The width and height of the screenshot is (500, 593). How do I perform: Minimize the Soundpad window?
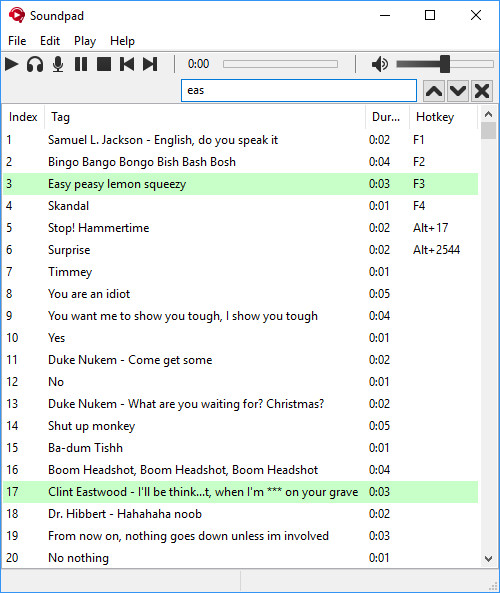coord(385,16)
